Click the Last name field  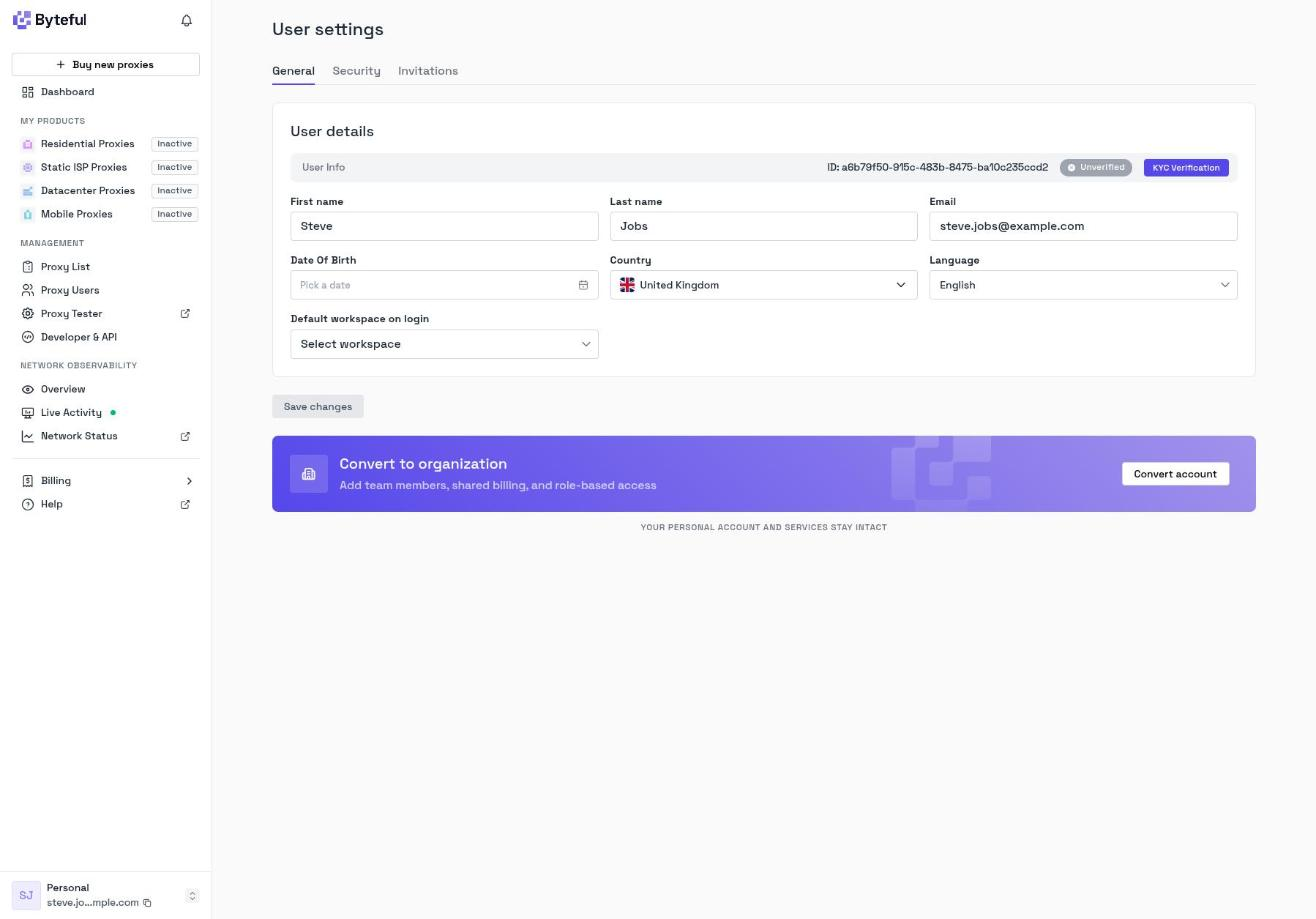tap(763, 226)
